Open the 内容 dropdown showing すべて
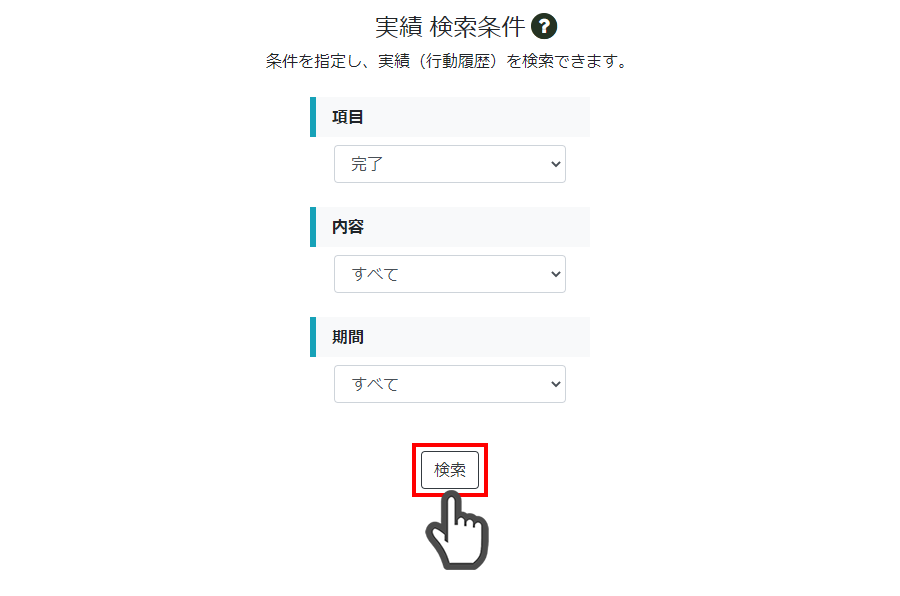900x596 pixels. [x=450, y=274]
